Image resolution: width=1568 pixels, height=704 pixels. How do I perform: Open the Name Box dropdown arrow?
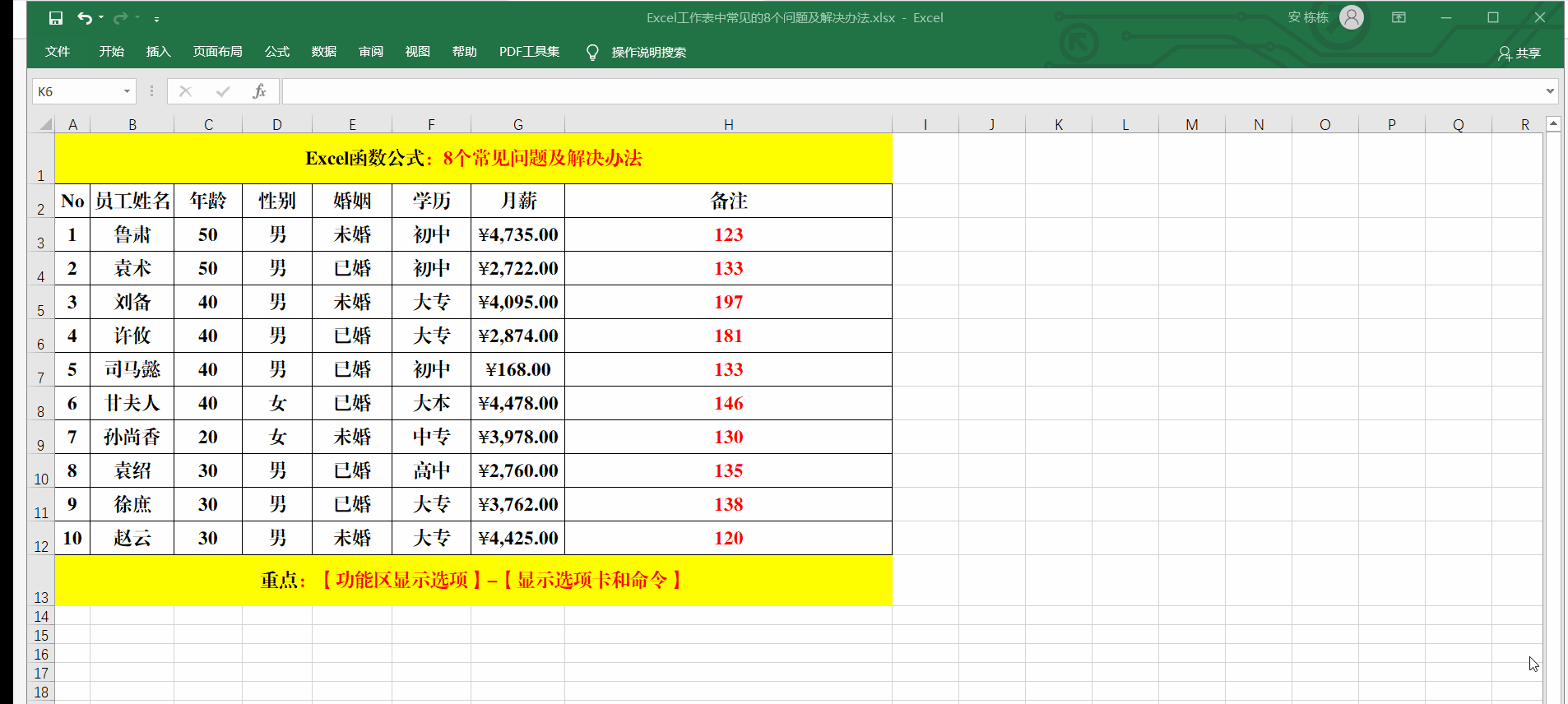128,91
